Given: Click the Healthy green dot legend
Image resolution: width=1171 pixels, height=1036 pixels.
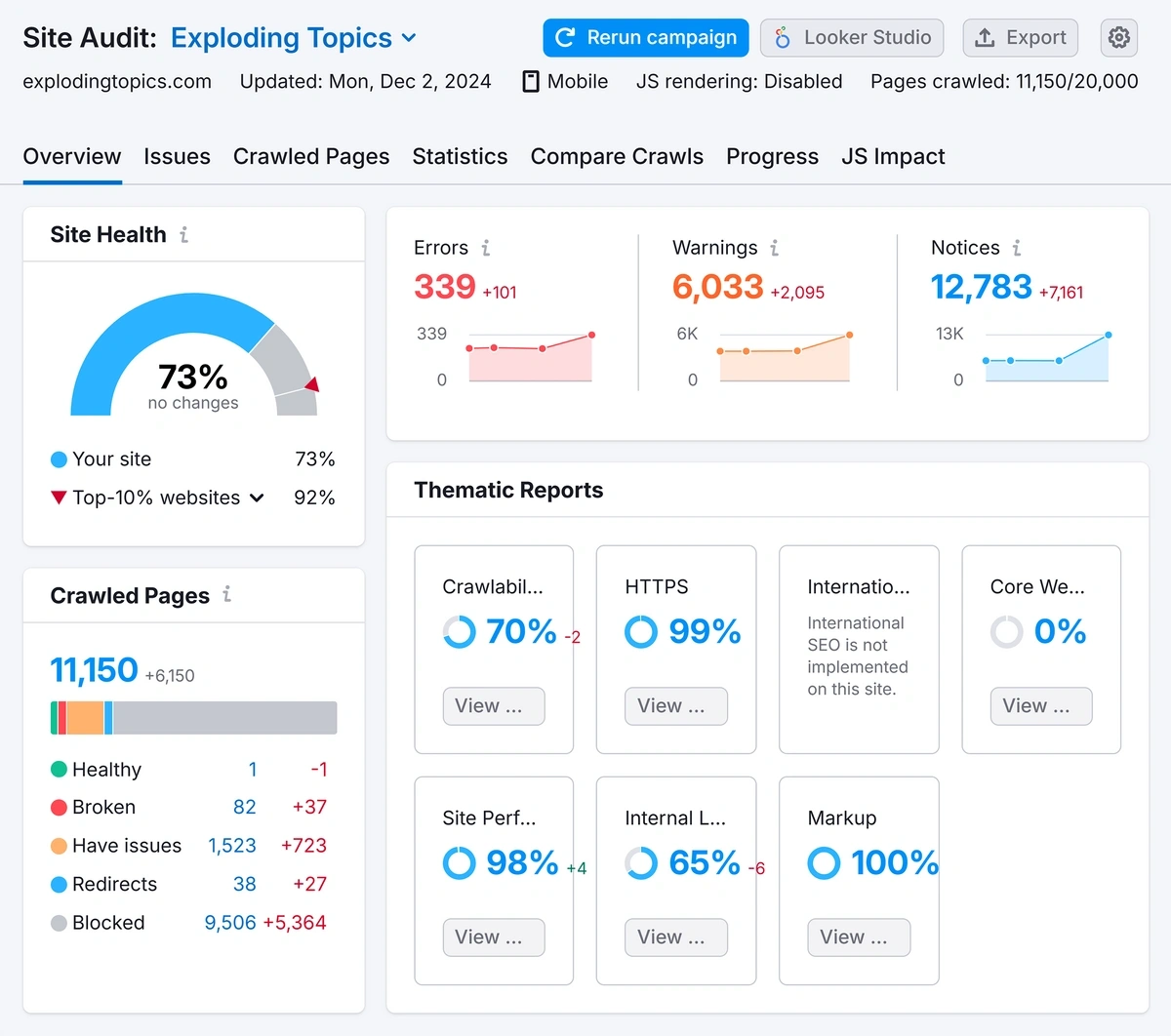Looking at the screenshot, I should 59,770.
